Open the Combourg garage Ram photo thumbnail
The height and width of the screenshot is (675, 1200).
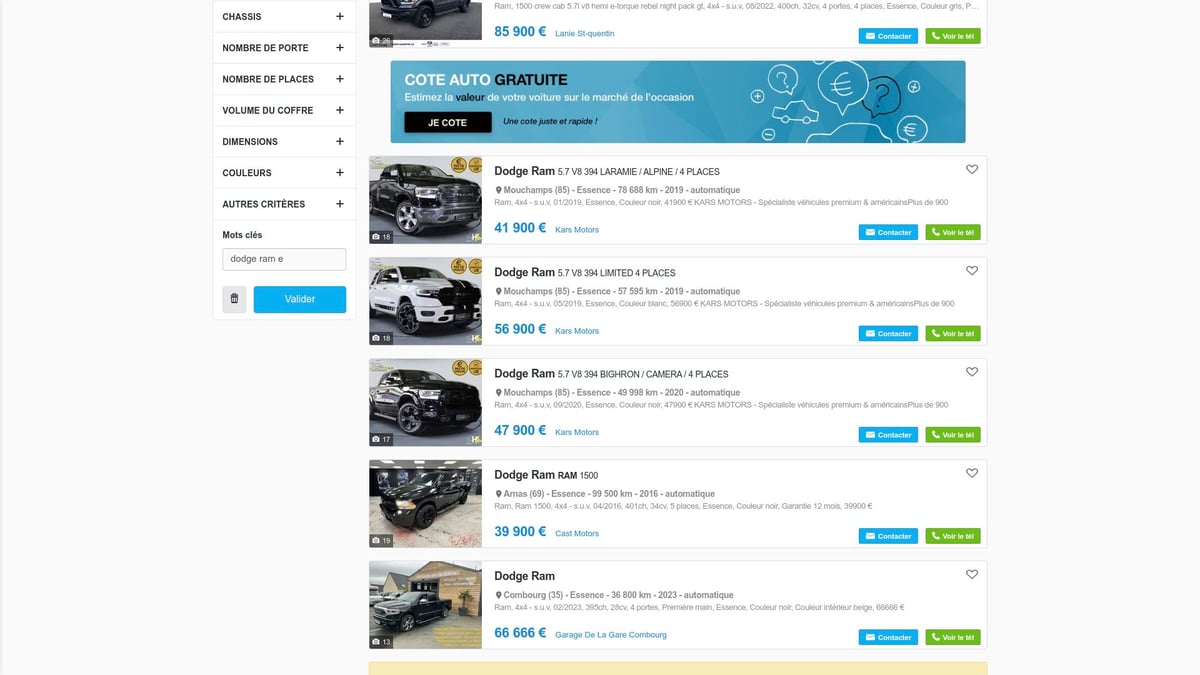[x=425, y=604]
